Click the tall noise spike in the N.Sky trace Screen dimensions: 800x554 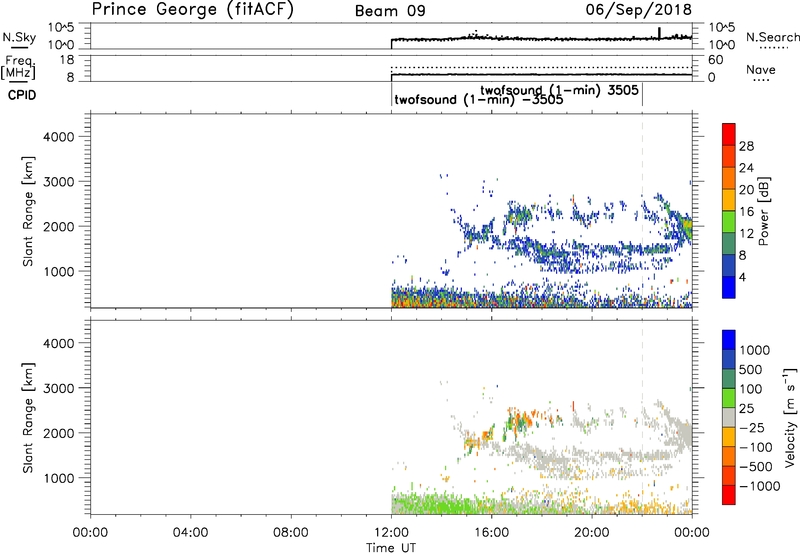(659, 33)
